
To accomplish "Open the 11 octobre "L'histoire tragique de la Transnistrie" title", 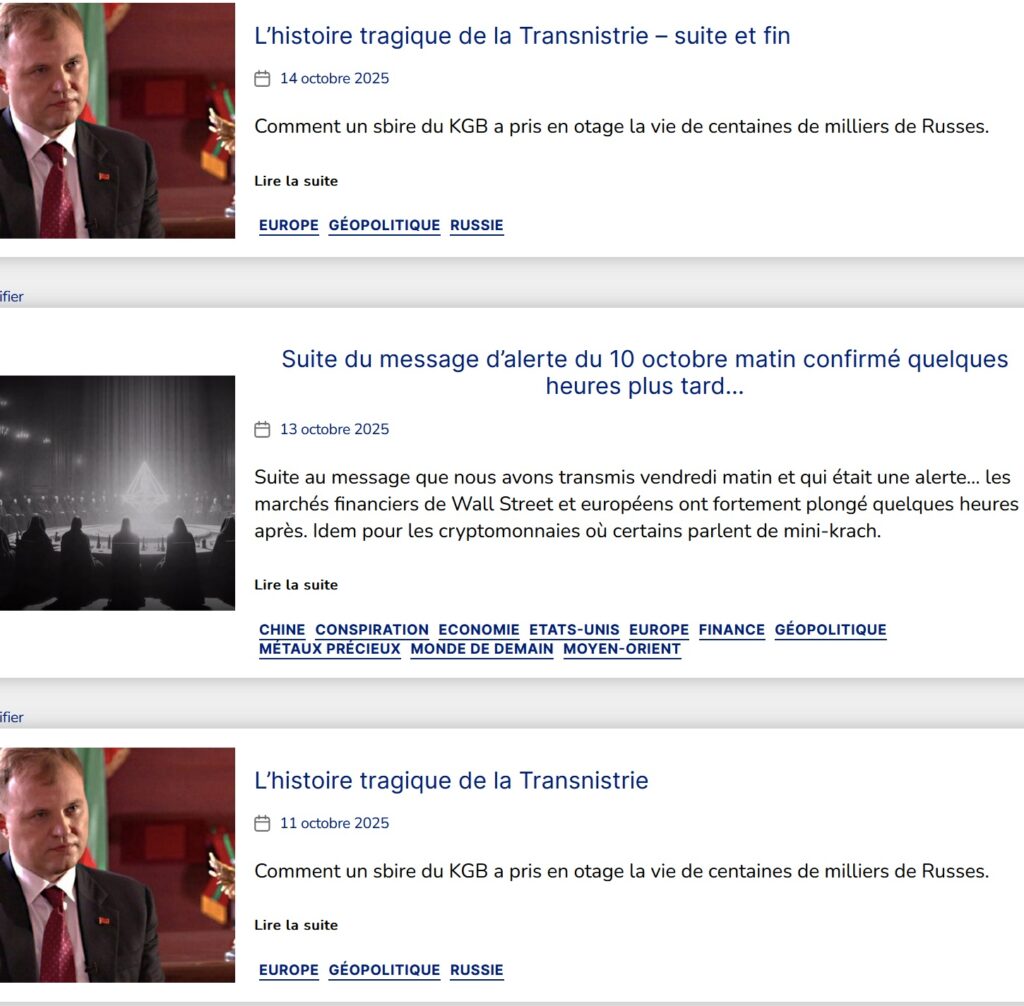I will (x=451, y=780).
